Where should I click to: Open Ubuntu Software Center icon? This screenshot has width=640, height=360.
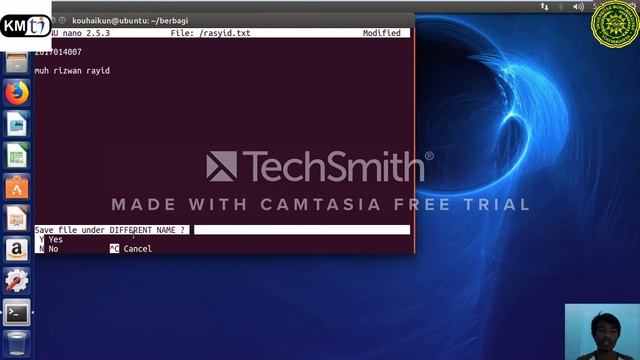pyautogui.click(x=17, y=187)
